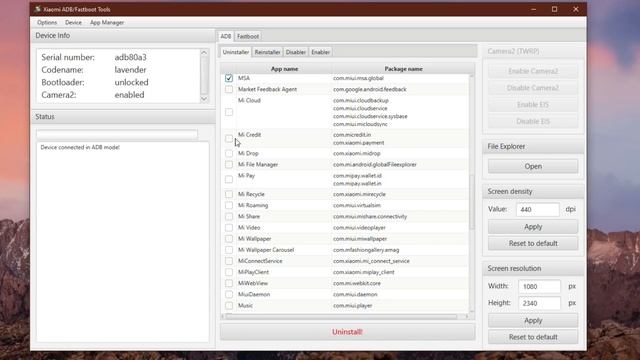Check the Mi Credit checkbox
The image size is (640, 360).
click(229, 138)
